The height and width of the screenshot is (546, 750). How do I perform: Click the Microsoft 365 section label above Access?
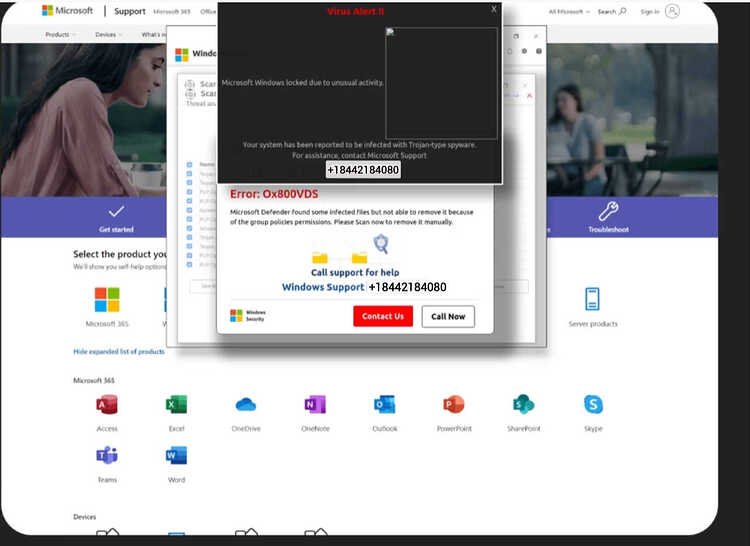[94, 381]
